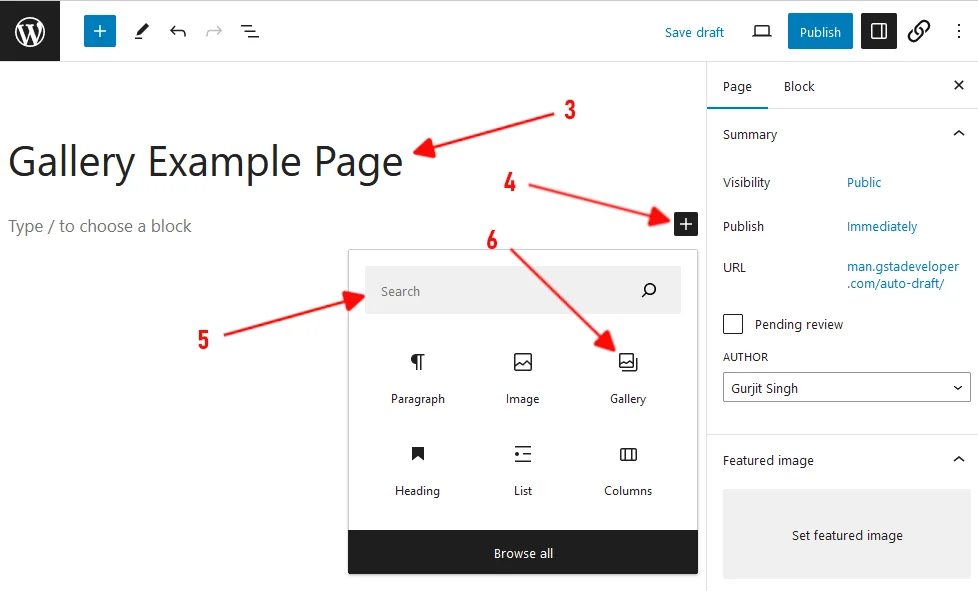978x591 pixels.
Task: Click the Publish button
Action: tap(820, 32)
